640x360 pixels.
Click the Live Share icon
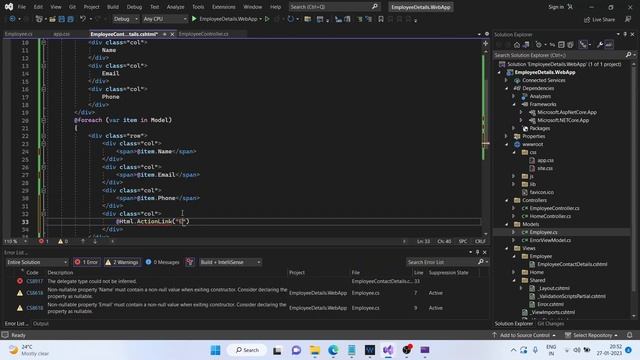pyautogui.click(x=587, y=20)
